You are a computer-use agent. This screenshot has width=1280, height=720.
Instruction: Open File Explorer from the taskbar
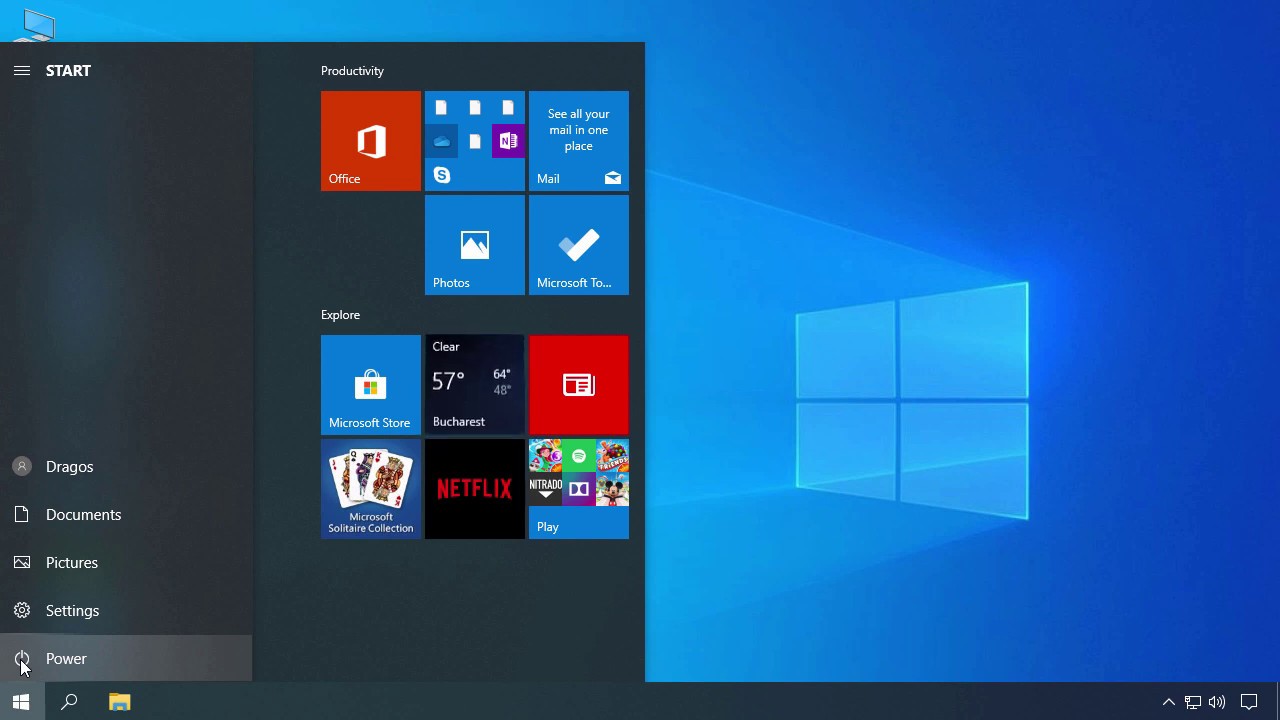(119, 702)
